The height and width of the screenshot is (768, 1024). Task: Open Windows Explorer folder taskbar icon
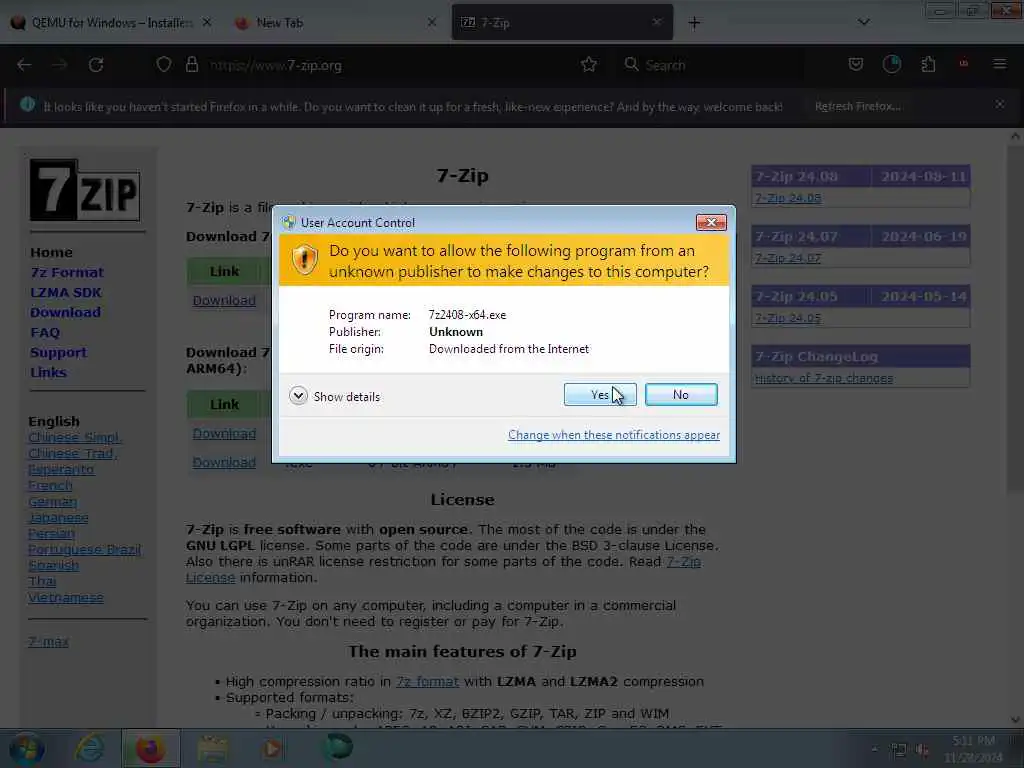tap(212, 748)
